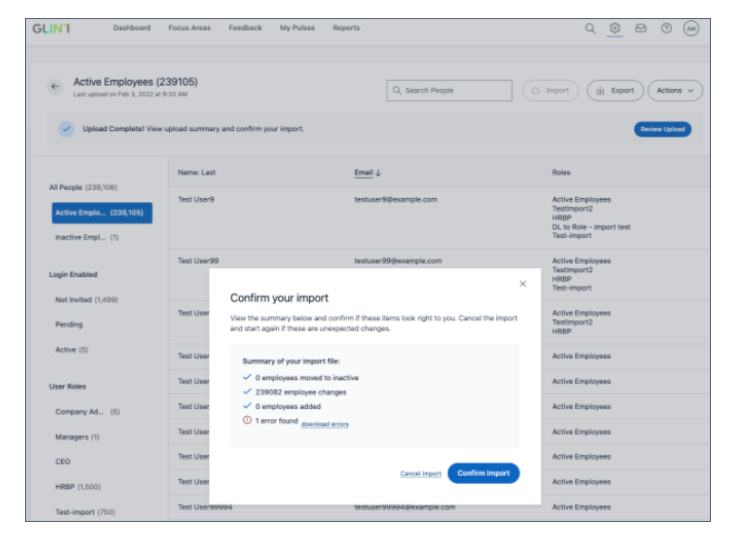Select Active Employees filter in sidebar
Viewport: 734px width, 540px height.
[x=102, y=213]
